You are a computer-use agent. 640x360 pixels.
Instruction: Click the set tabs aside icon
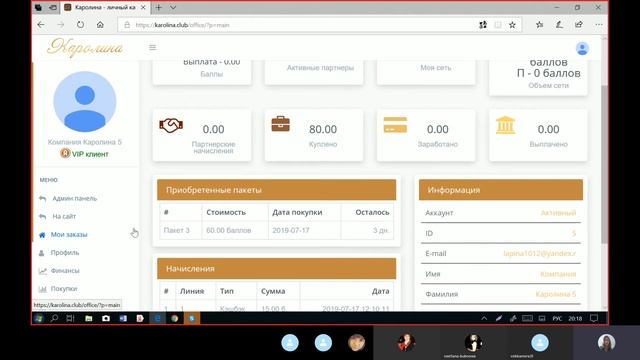(53, 7)
